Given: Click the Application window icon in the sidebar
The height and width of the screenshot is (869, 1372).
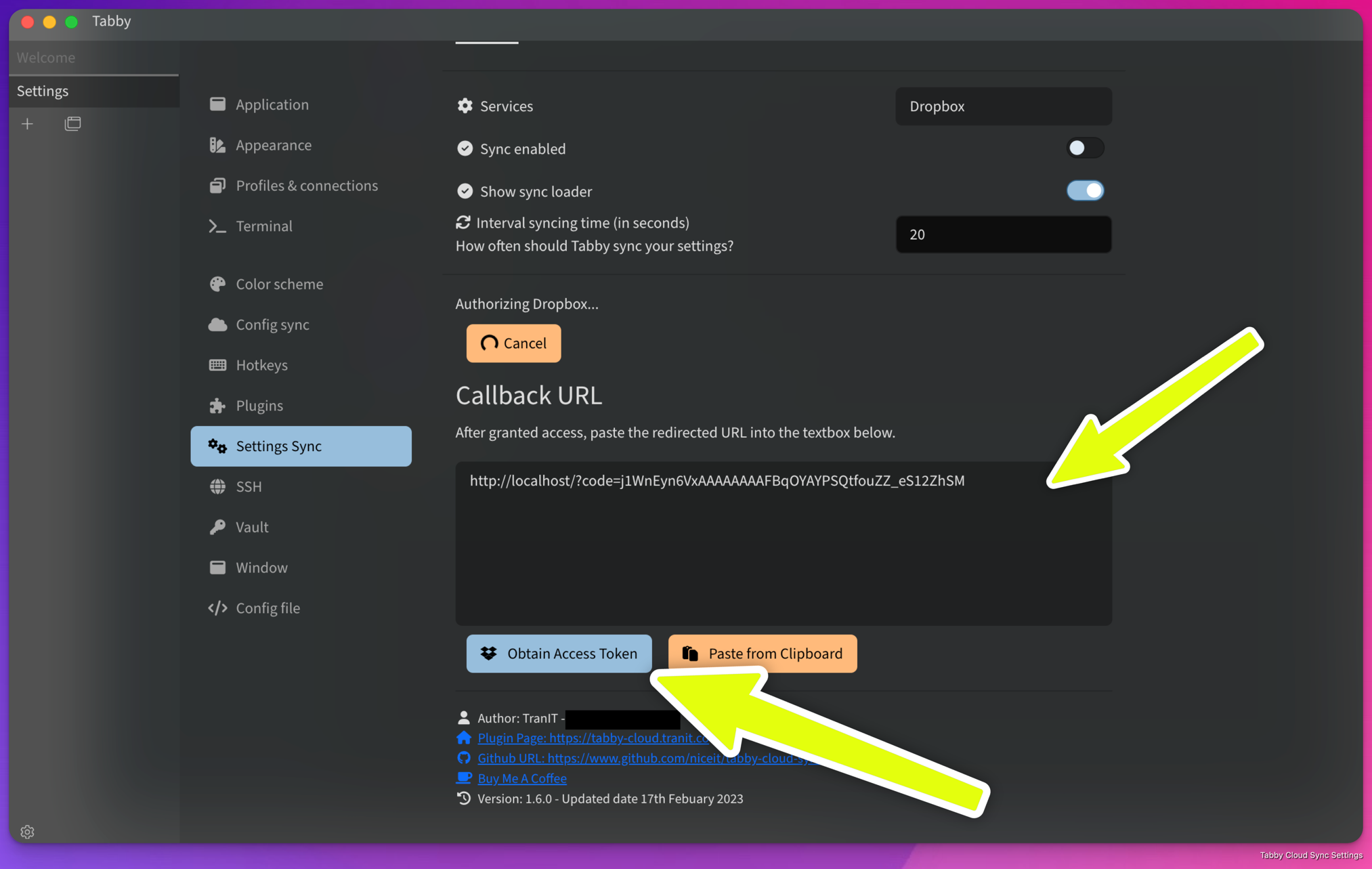Looking at the screenshot, I should (x=217, y=104).
